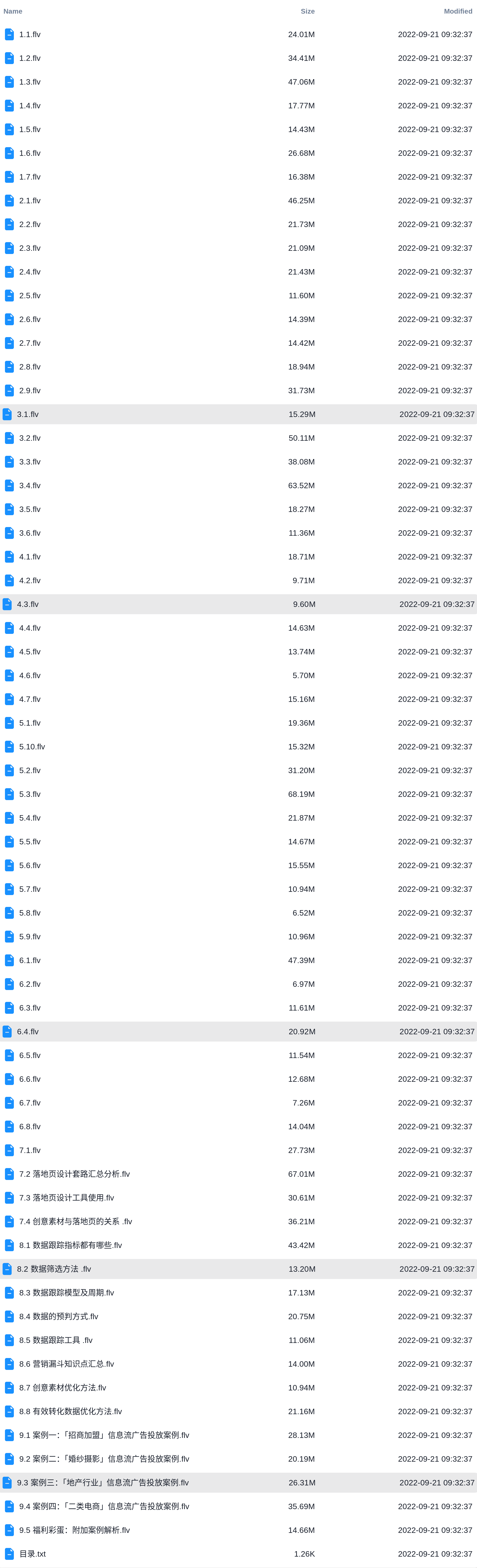The width and height of the screenshot is (477, 1568).
Task: Click the 50.11M size of 3.2.flv
Action: click(x=302, y=438)
